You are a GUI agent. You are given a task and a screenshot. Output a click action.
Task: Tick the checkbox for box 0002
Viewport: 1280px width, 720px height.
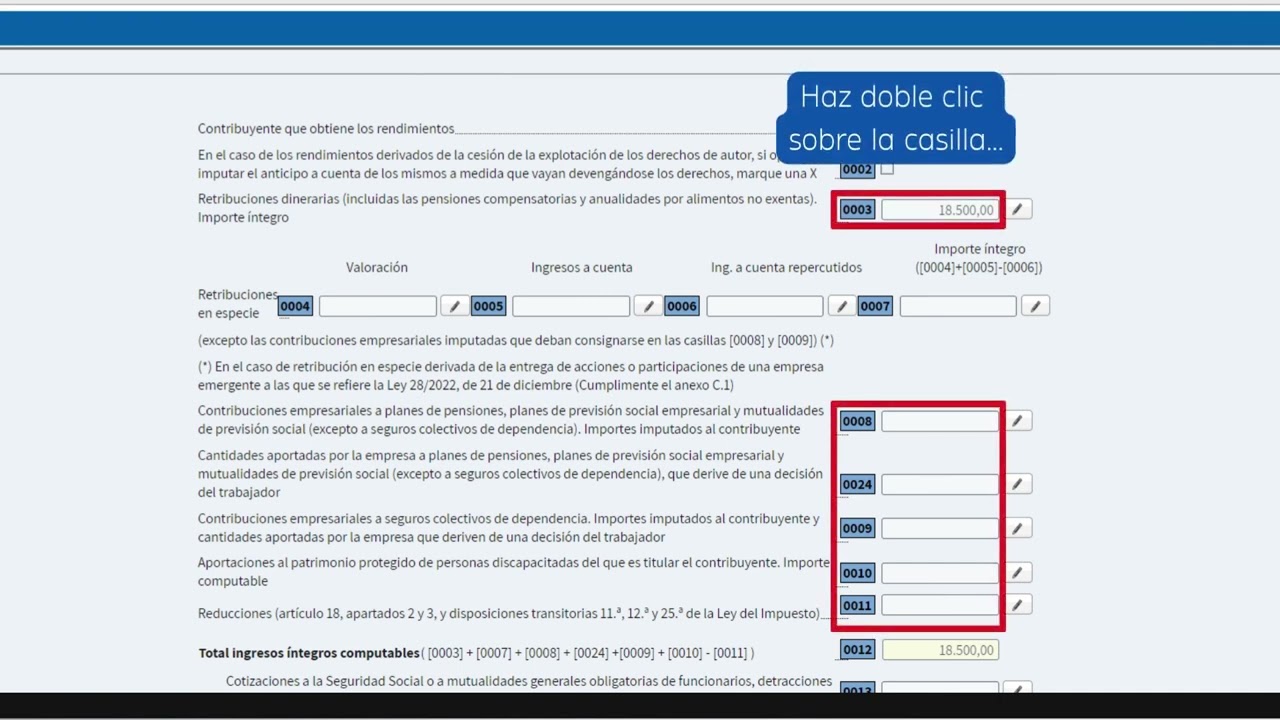(x=887, y=169)
